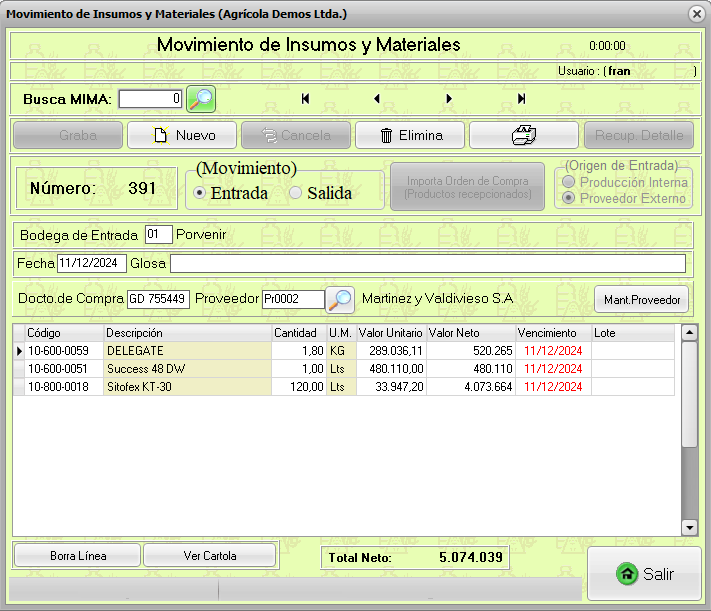Click the Total Neto value 5.074.039
This screenshot has height=611, width=711.
point(471,557)
